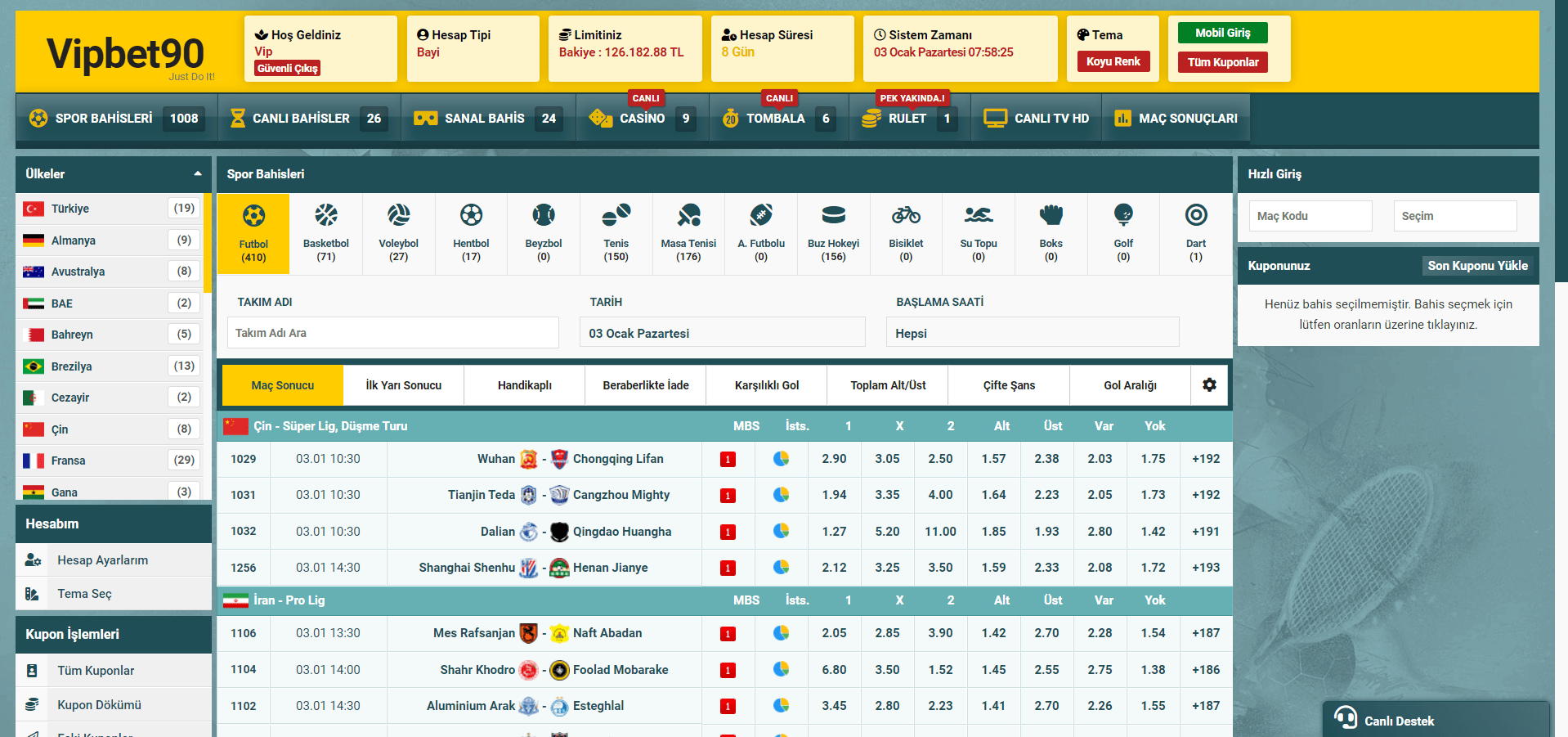1568x737 pixels.
Task: Click Güvenli Çıkış logout button
Action: point(287,69)
